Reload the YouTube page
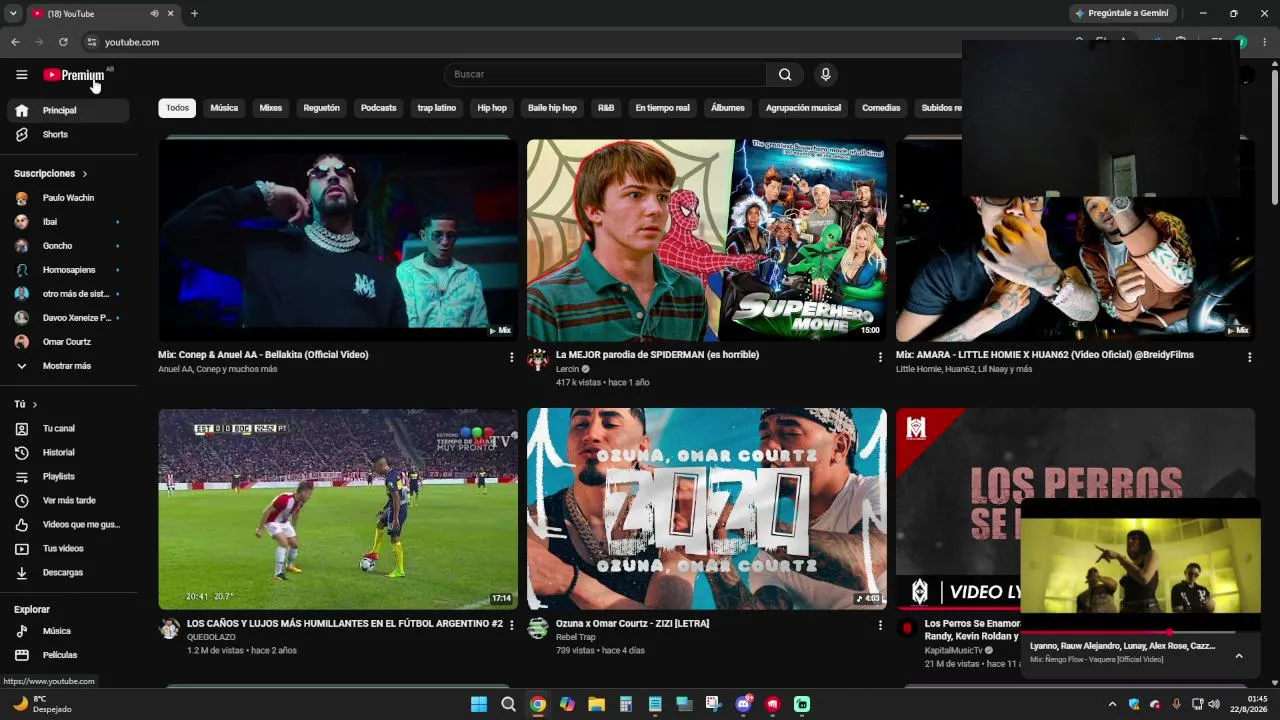The width and height of the screenshot is (1280, 720). 63,42
